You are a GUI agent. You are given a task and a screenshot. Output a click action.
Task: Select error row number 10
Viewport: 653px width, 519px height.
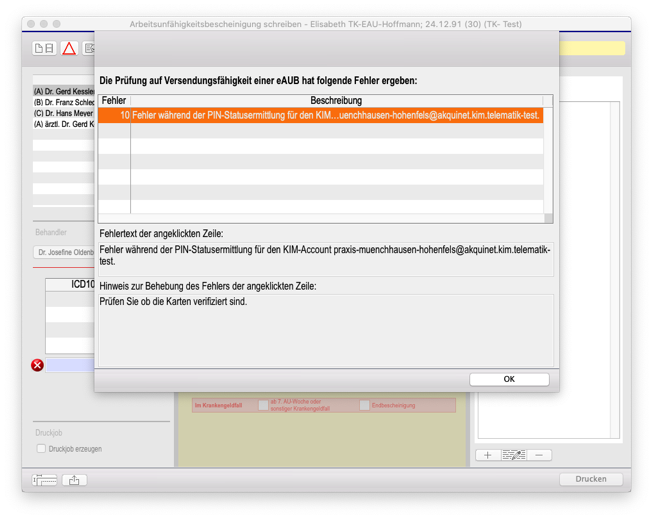pos(320,115)
